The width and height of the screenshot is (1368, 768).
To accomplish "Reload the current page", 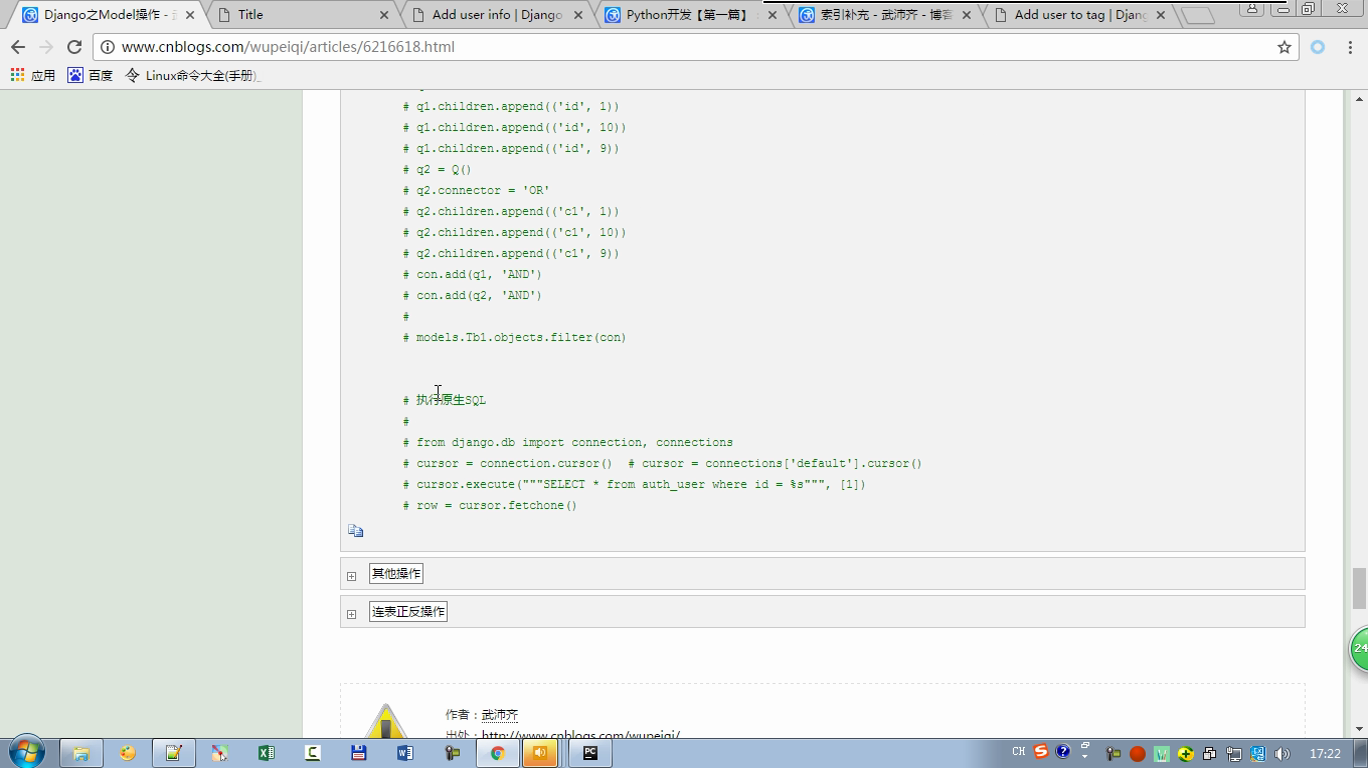I will coord(74,47).
